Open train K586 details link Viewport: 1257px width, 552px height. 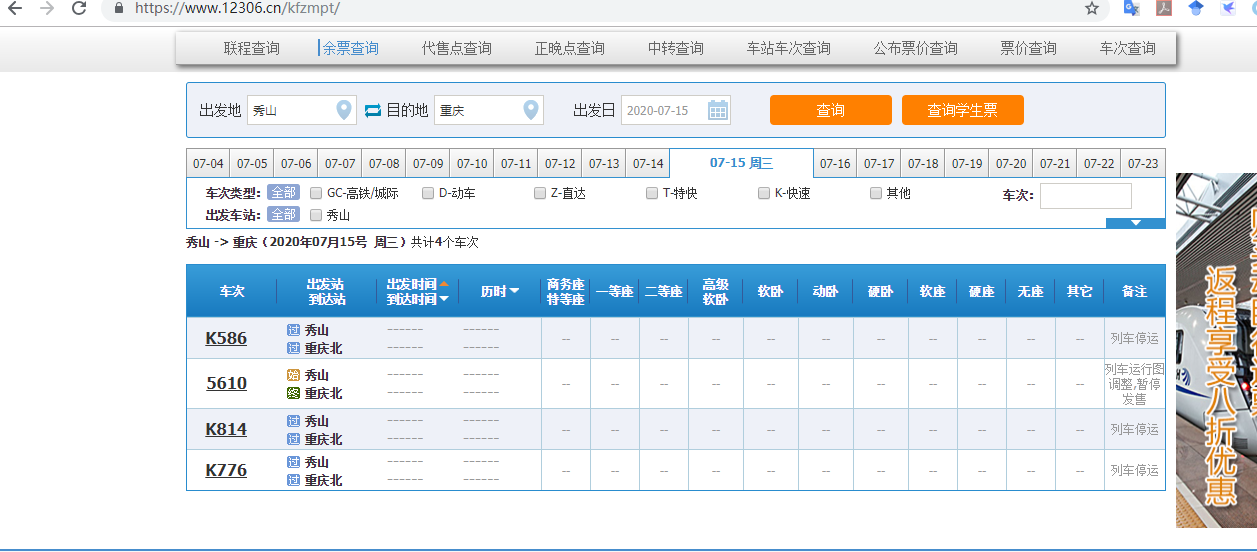click(x=226, y=338)
